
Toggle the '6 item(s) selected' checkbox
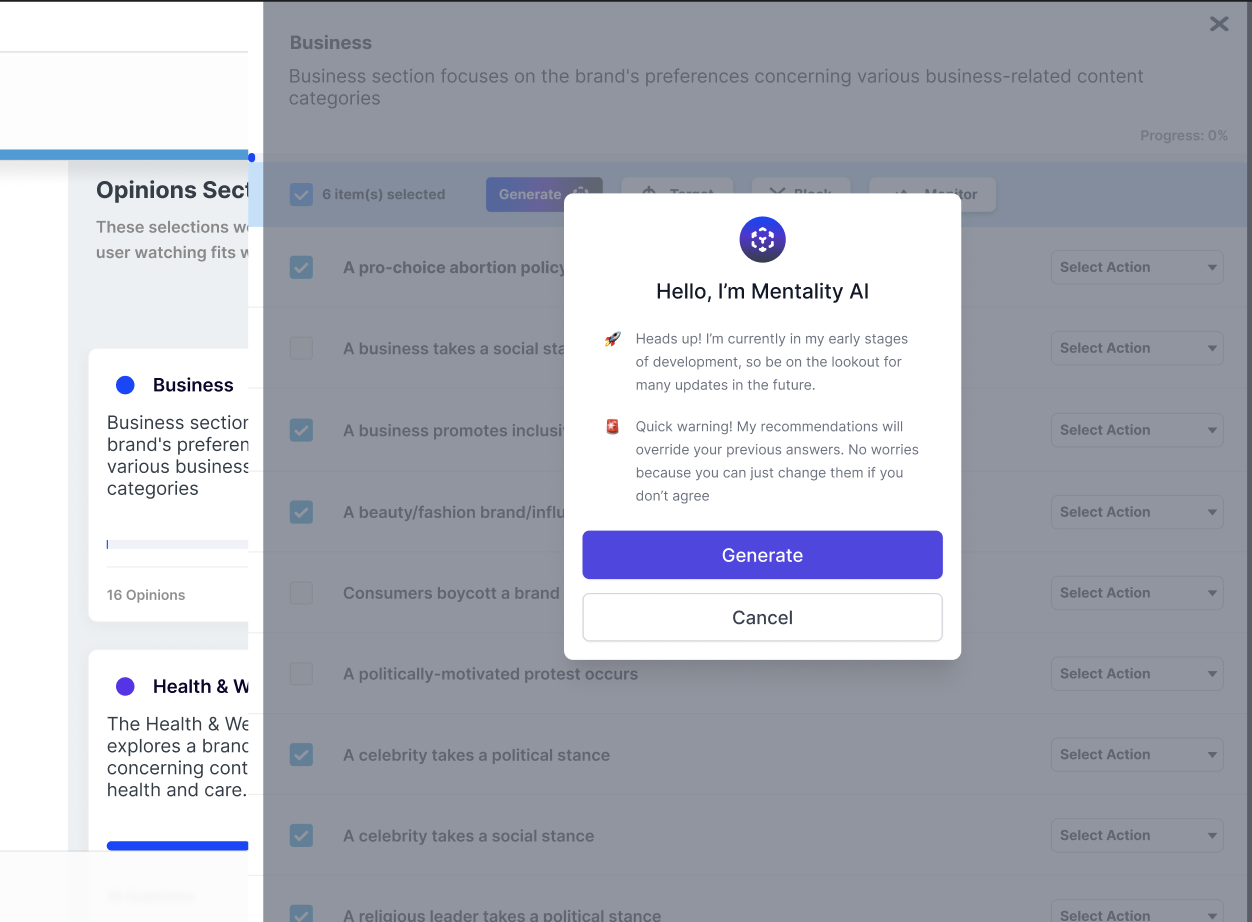pos(301,195)
